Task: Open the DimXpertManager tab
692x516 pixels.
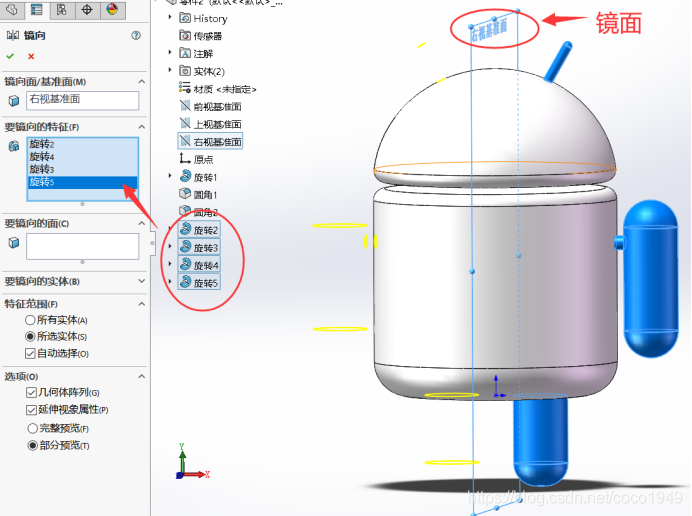Action: coord(87,10)
